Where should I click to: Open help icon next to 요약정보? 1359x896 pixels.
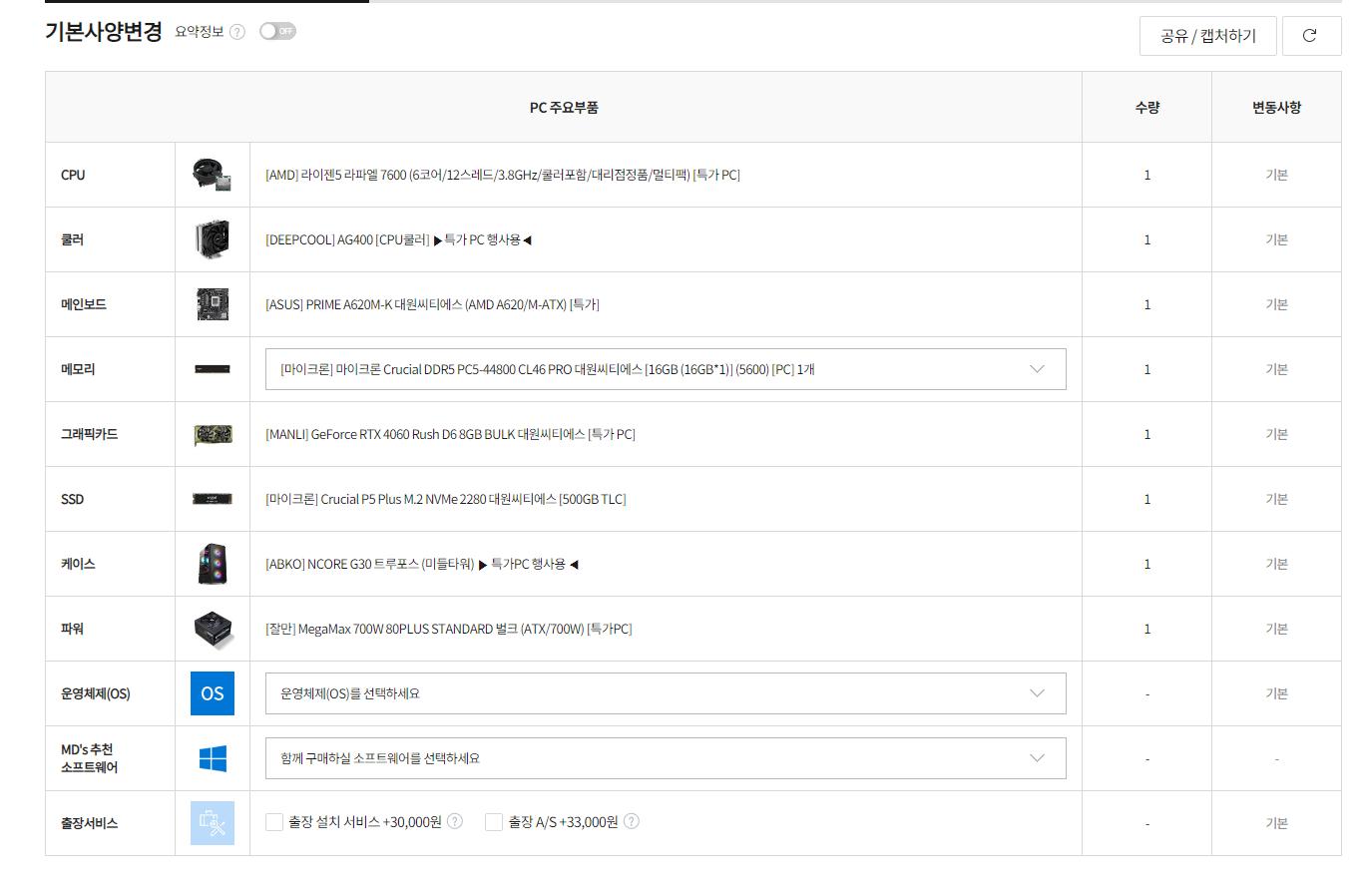click(x=237, y=32)
